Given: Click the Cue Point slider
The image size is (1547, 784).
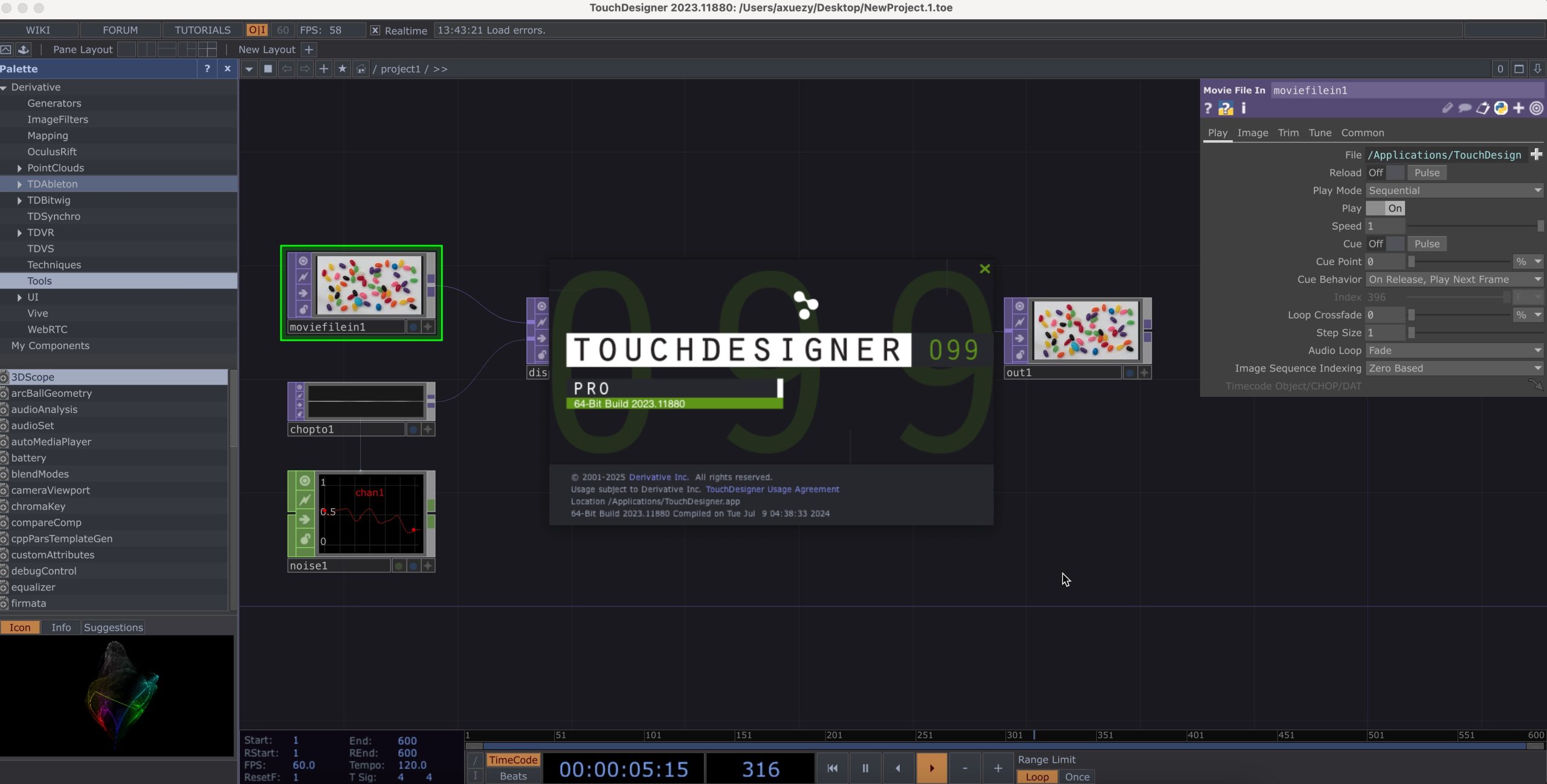Looking at the screenshot, I should point(1459,262).
